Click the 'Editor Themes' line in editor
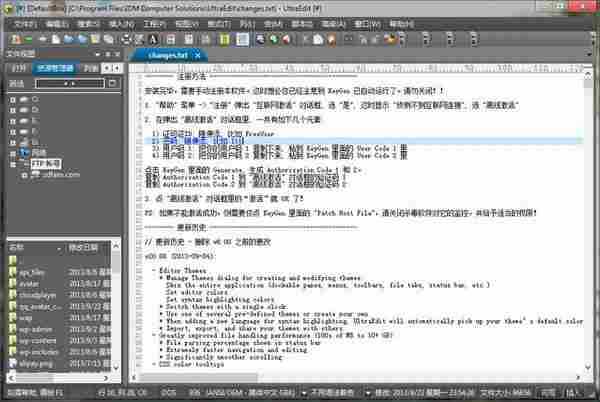 [x=183, y=270]
